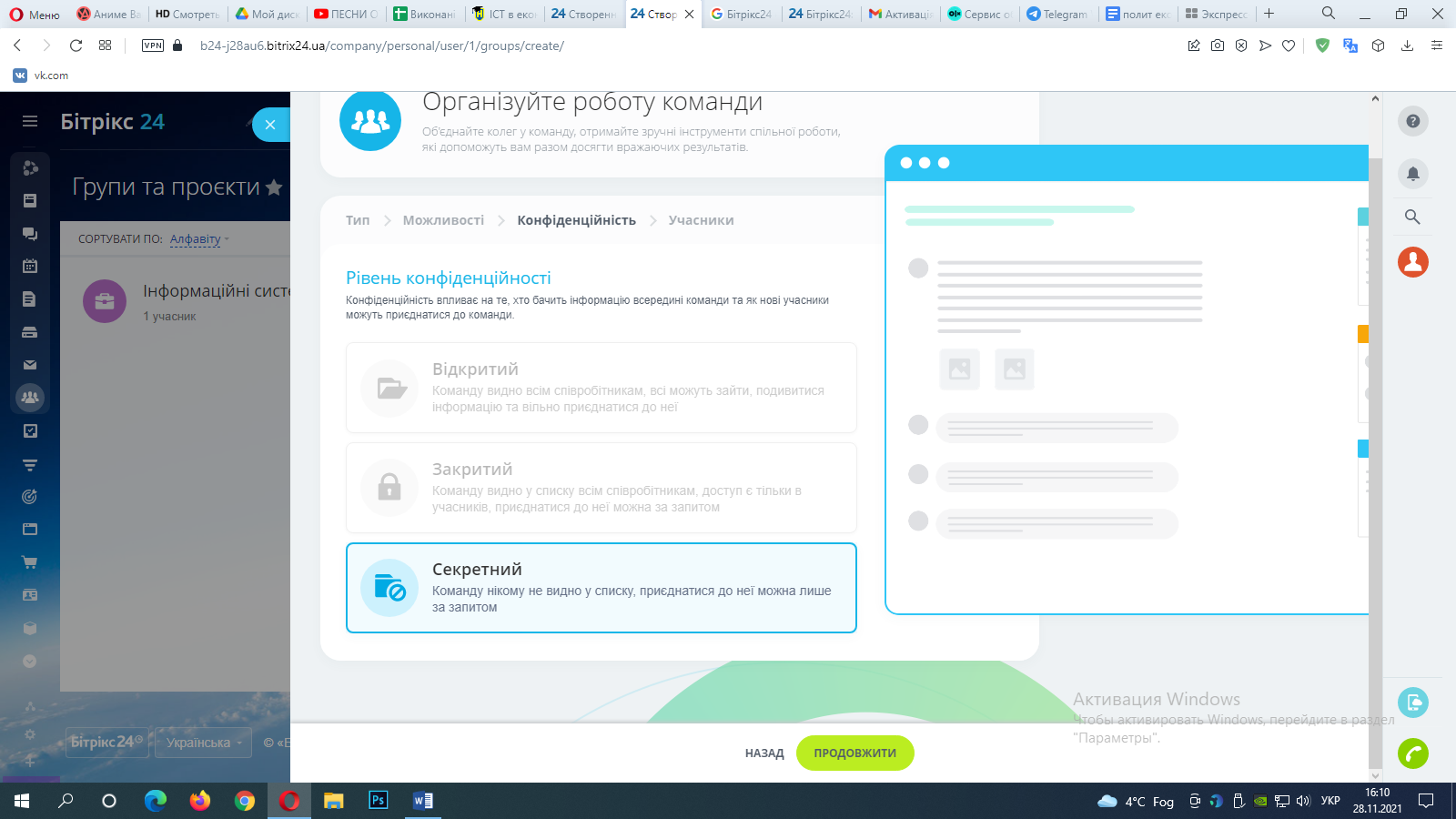The height and width of the screenshot is (819, 1456).
Task: Open the orange user profile avatar
Action: tap(1413, 262)
